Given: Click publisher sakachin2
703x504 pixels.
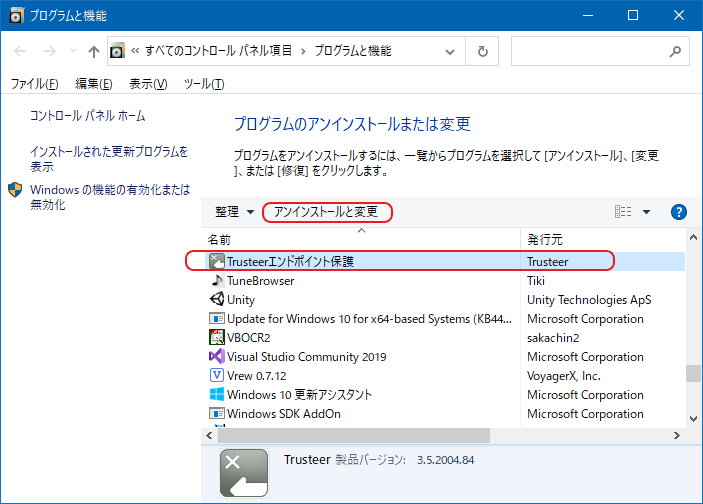Looking at the screenshot, I should [x=553, y=338].
